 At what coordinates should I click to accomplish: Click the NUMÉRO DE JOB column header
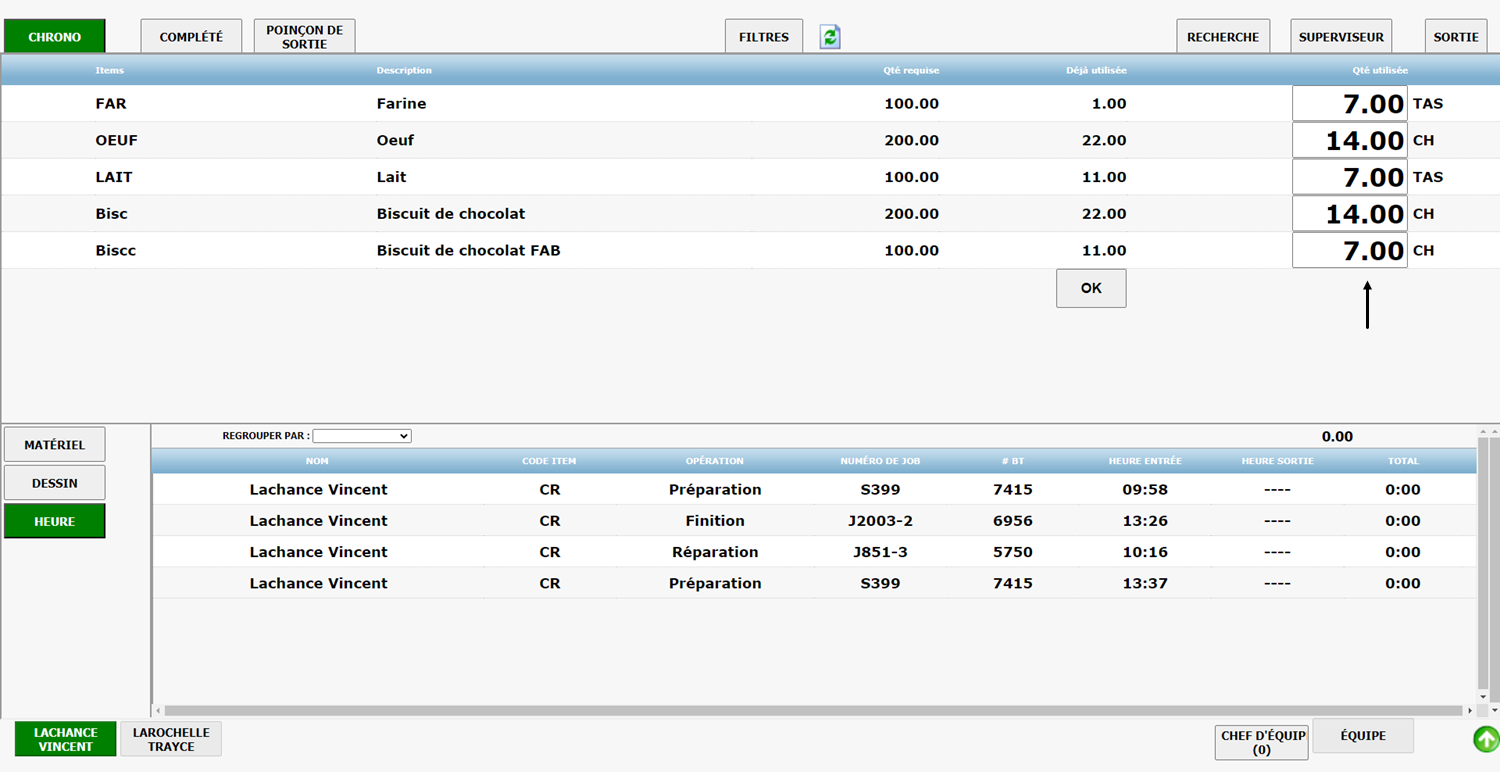880,461
